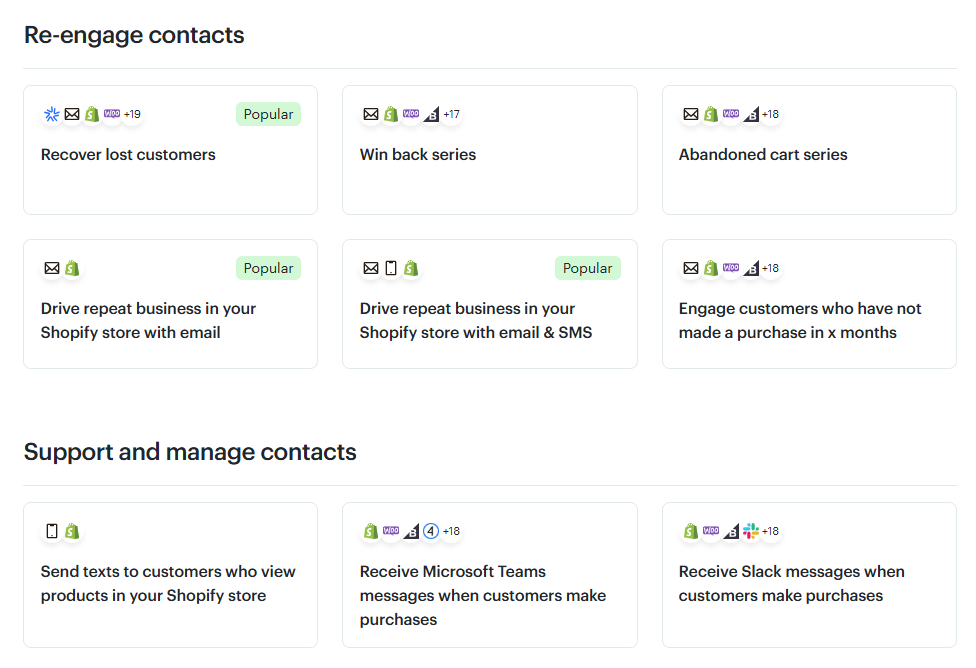Select the Abandoned cart series template
Viewport: 976px width, 668px height.
point(763,154)
